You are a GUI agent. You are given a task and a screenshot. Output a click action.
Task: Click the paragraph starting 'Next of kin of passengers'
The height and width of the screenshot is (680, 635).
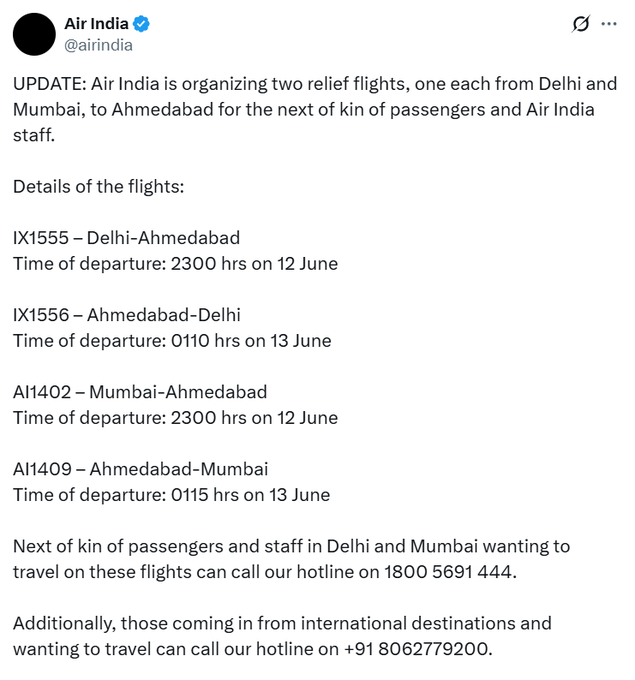pos(290,547)
